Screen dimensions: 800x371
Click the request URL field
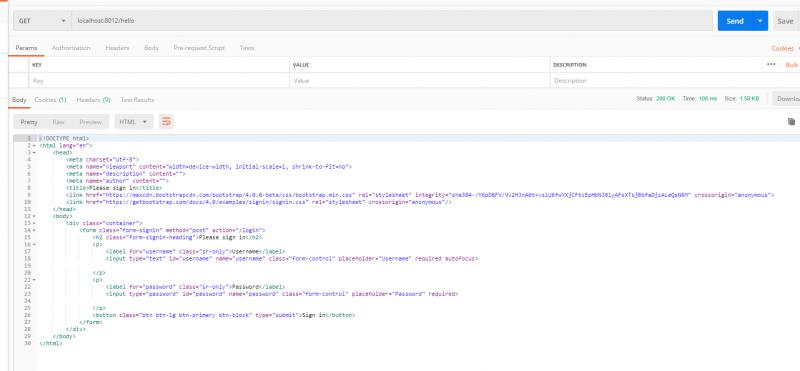pos(392,21)
